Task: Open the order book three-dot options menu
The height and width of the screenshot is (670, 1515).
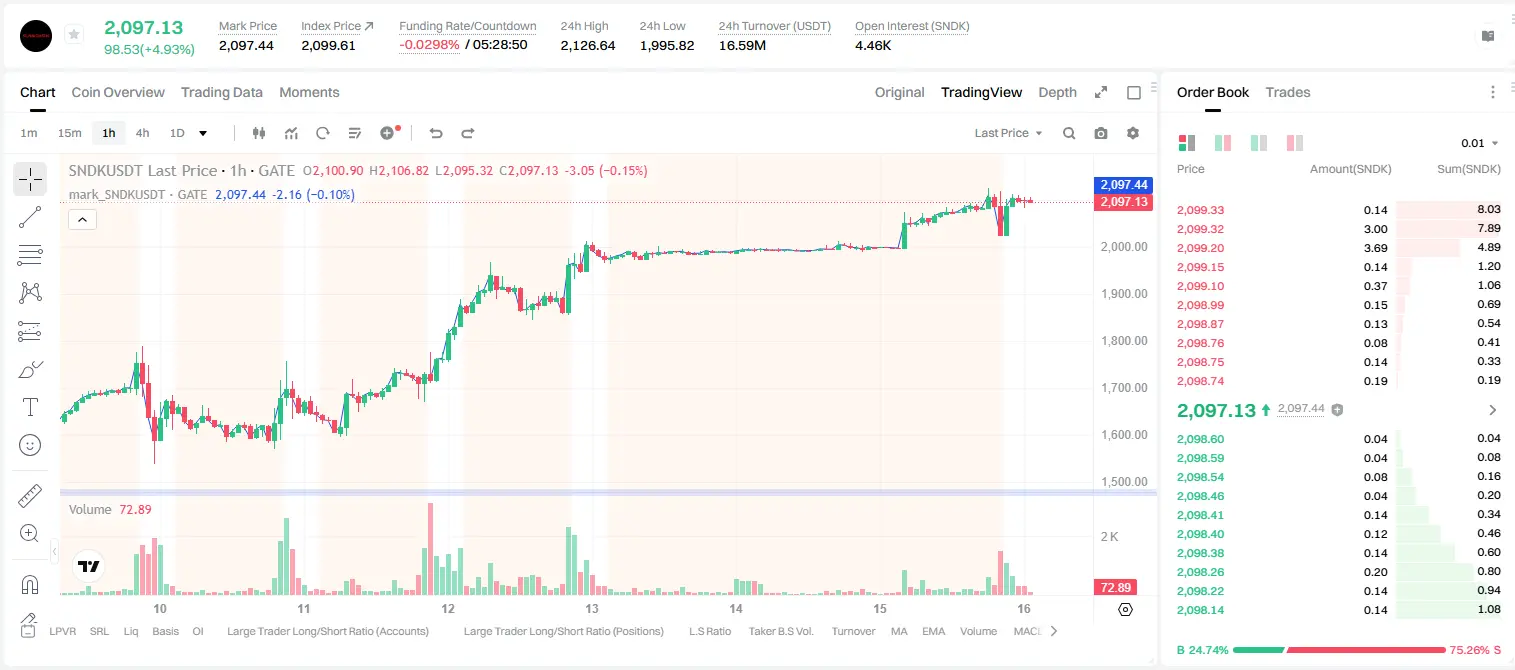Action: pyautogui.click(x=1493, y=92)
